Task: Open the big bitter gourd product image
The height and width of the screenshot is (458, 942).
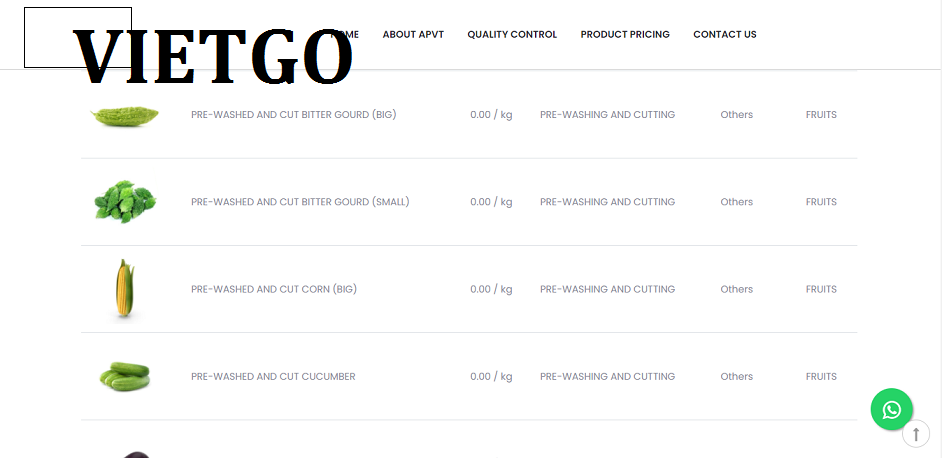Action: (x=125, y=115)
